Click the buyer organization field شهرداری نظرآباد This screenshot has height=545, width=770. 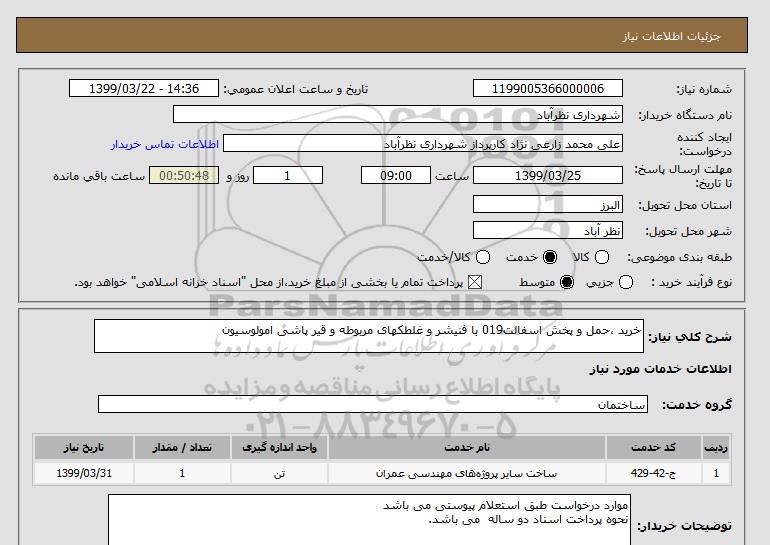pyautogui.click(x=398, y=114)
